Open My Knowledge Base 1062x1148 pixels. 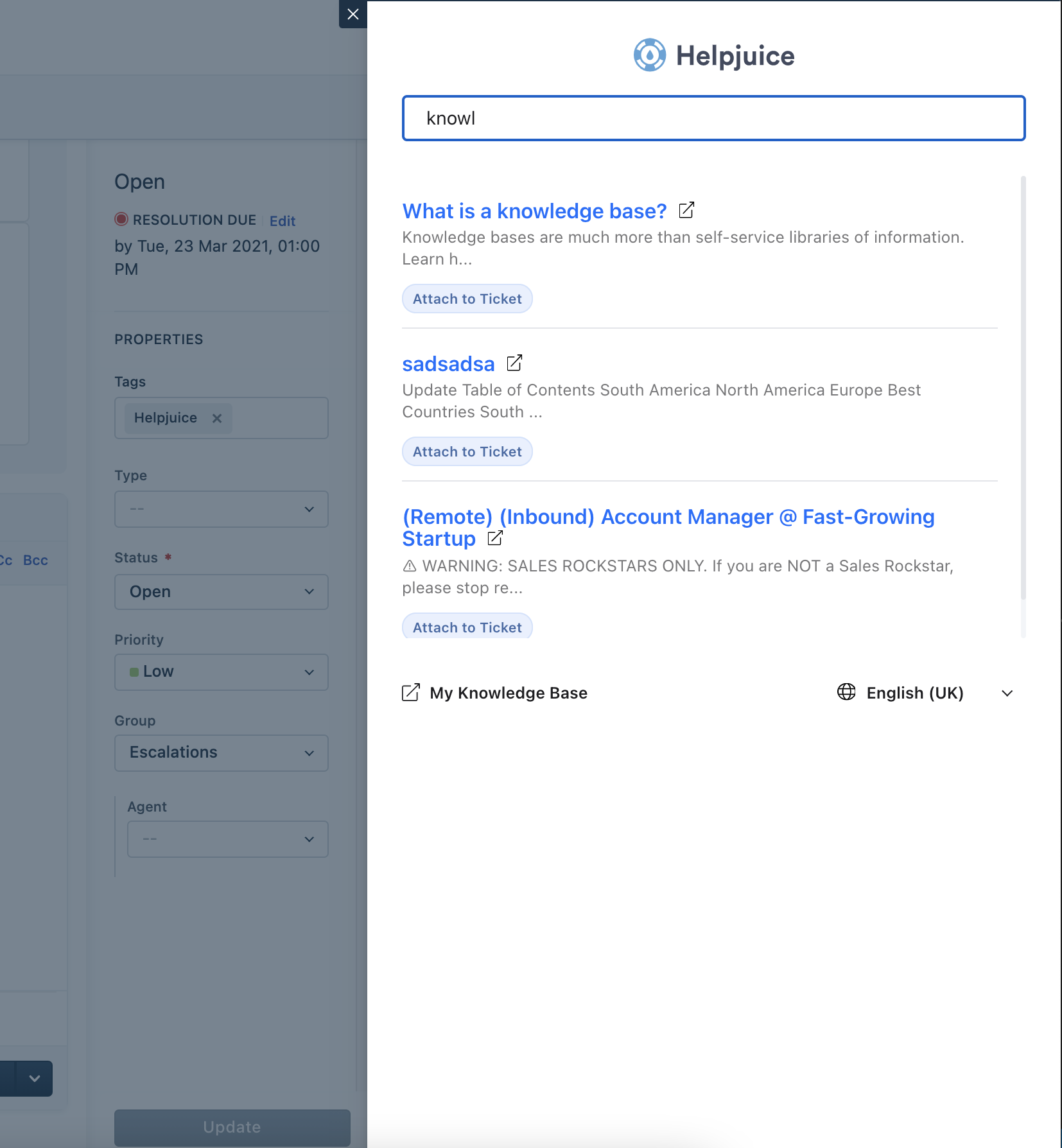pos(508,693)
